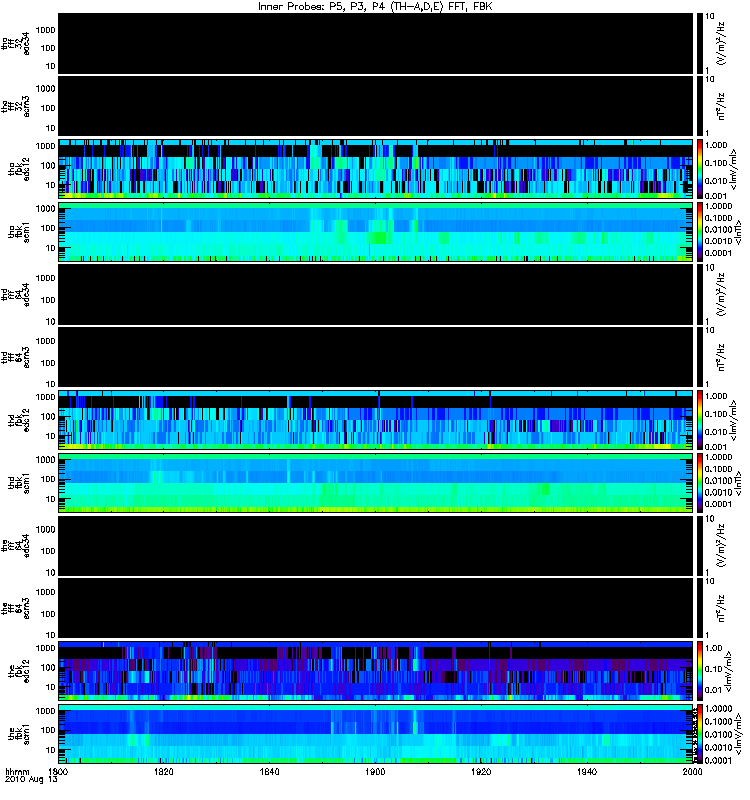Image resolution: width=750 pixels, height=800 pixels.
Task: Click the 1820 time axis label
Action: 164,771
